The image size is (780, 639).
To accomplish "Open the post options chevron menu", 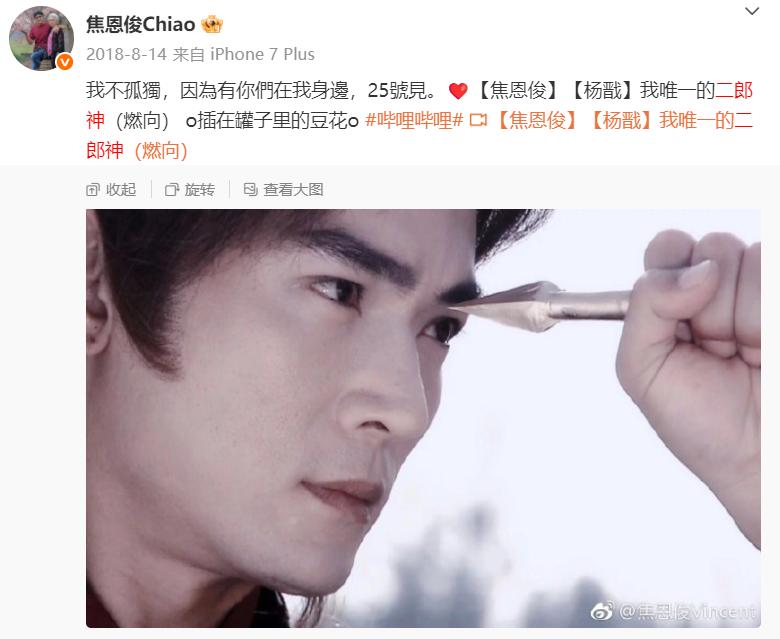I will pos(752,11).
